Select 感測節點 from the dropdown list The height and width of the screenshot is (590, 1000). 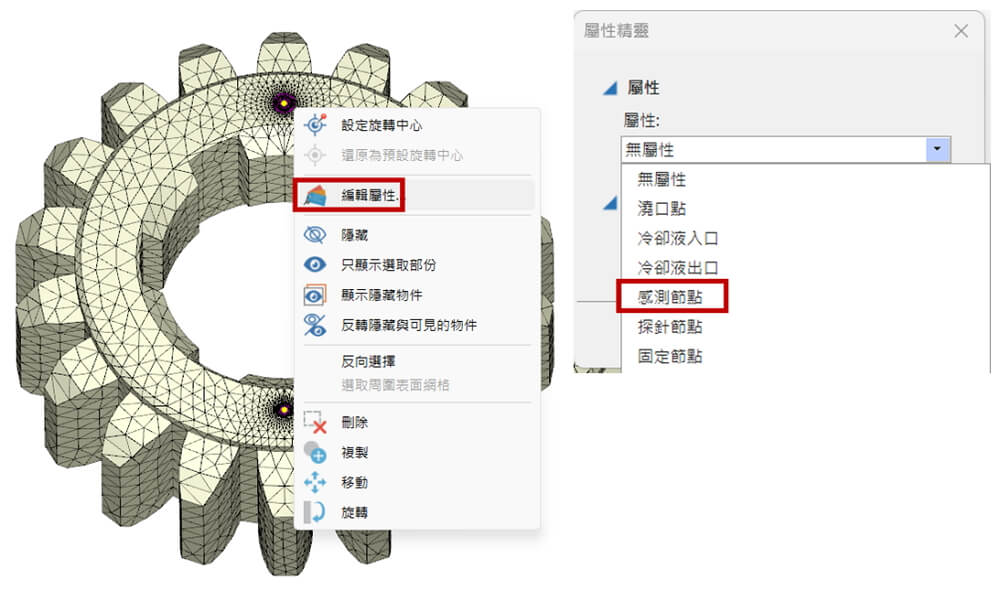[x=670, y=297]
